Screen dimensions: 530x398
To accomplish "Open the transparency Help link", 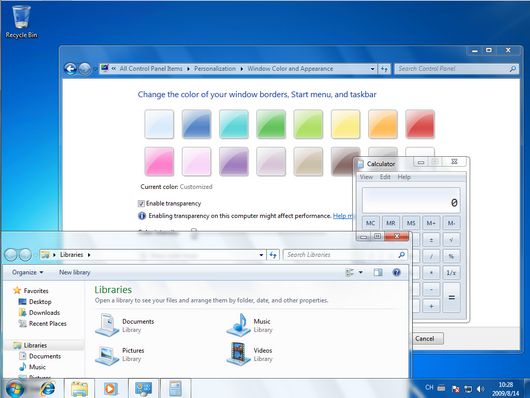I will [343, 216].
